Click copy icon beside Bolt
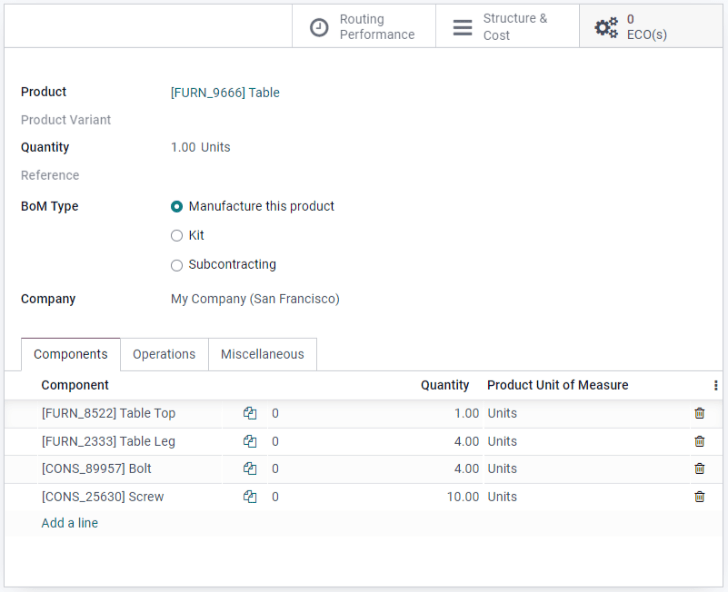 tap(250, 468)
